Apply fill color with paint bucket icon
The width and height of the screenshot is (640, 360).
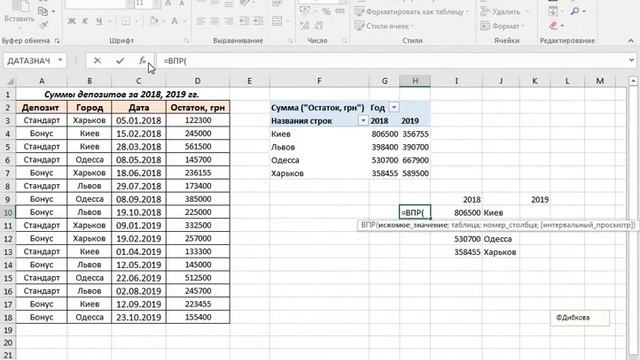point(153,20)
